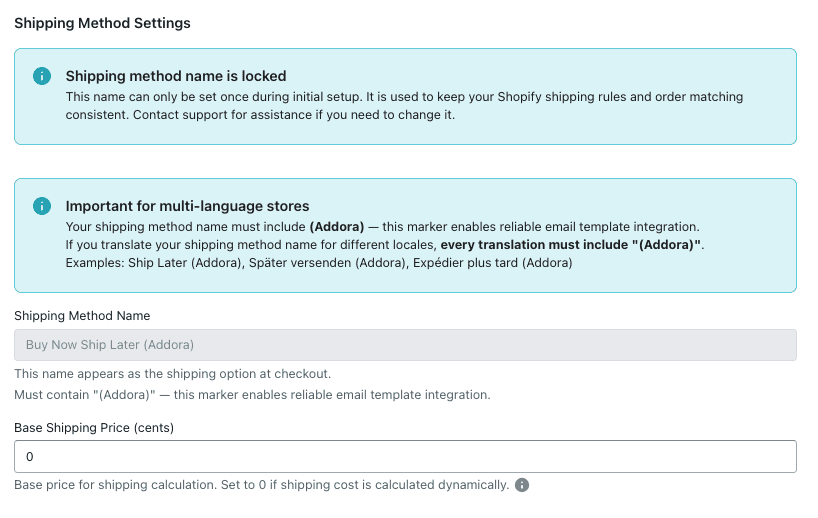Click help tooltip icon beside base price description

[522, 486]
